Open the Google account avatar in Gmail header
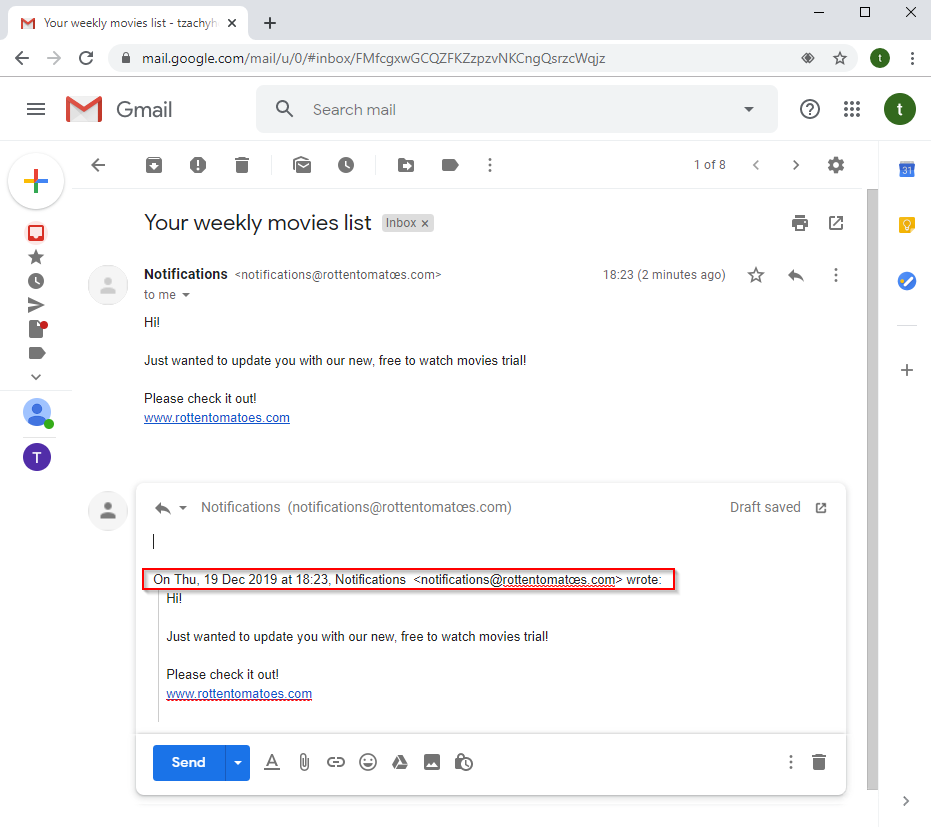931x827 pixels. coord(899,109)
